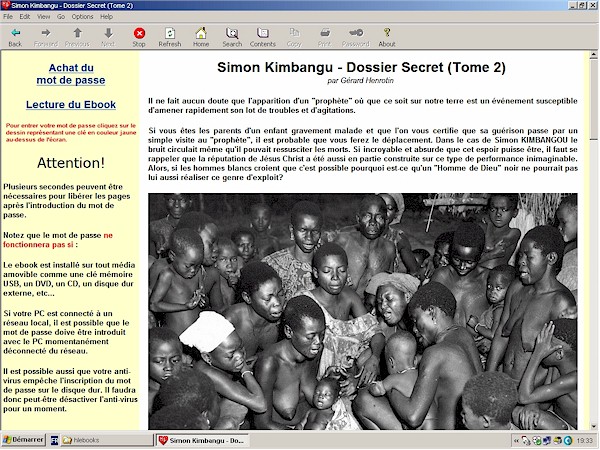Refresh the ebook page
This screenshot has width=600, height=450.
[170, 37]
